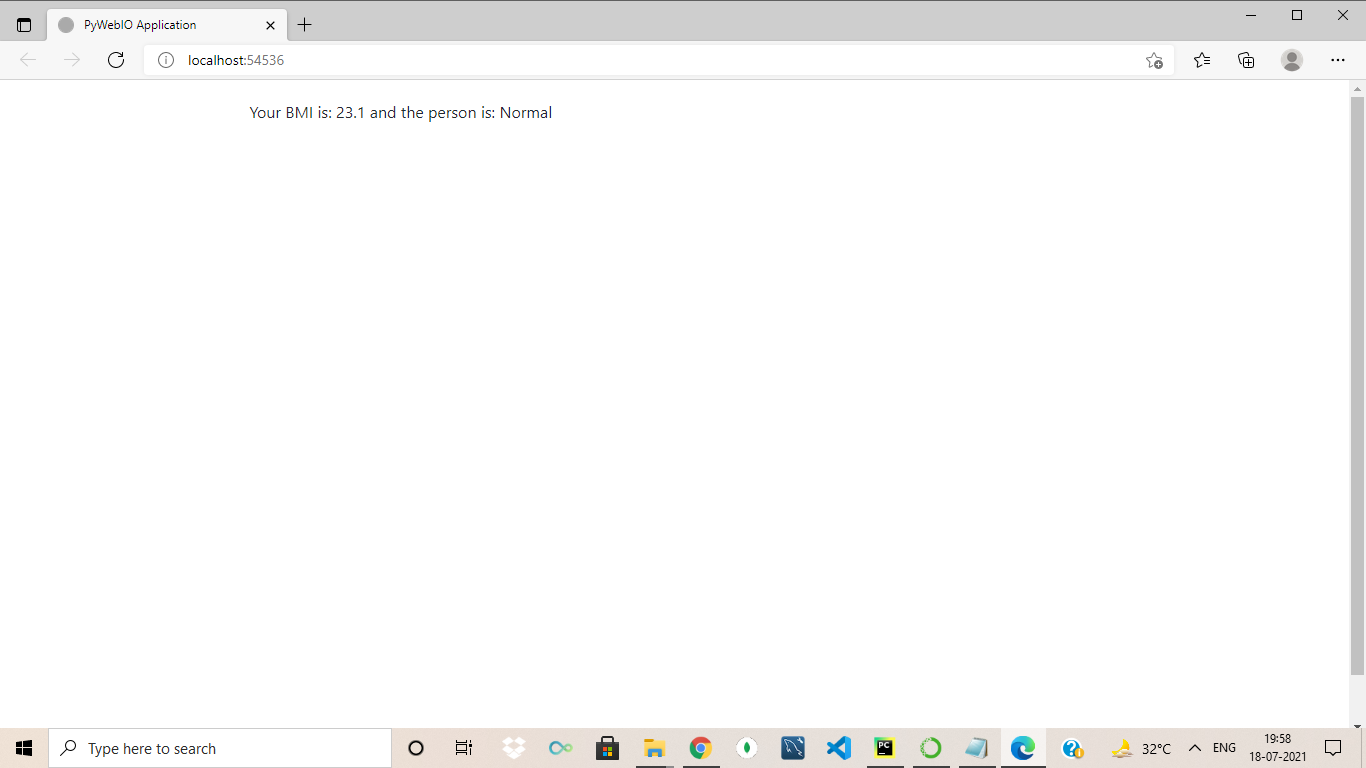Image resolution: width=1366 pixels, height=768 pixels.
Task: Click the vertical page scrollbar
Action: pyautogui.click(x=1357, y=385)
